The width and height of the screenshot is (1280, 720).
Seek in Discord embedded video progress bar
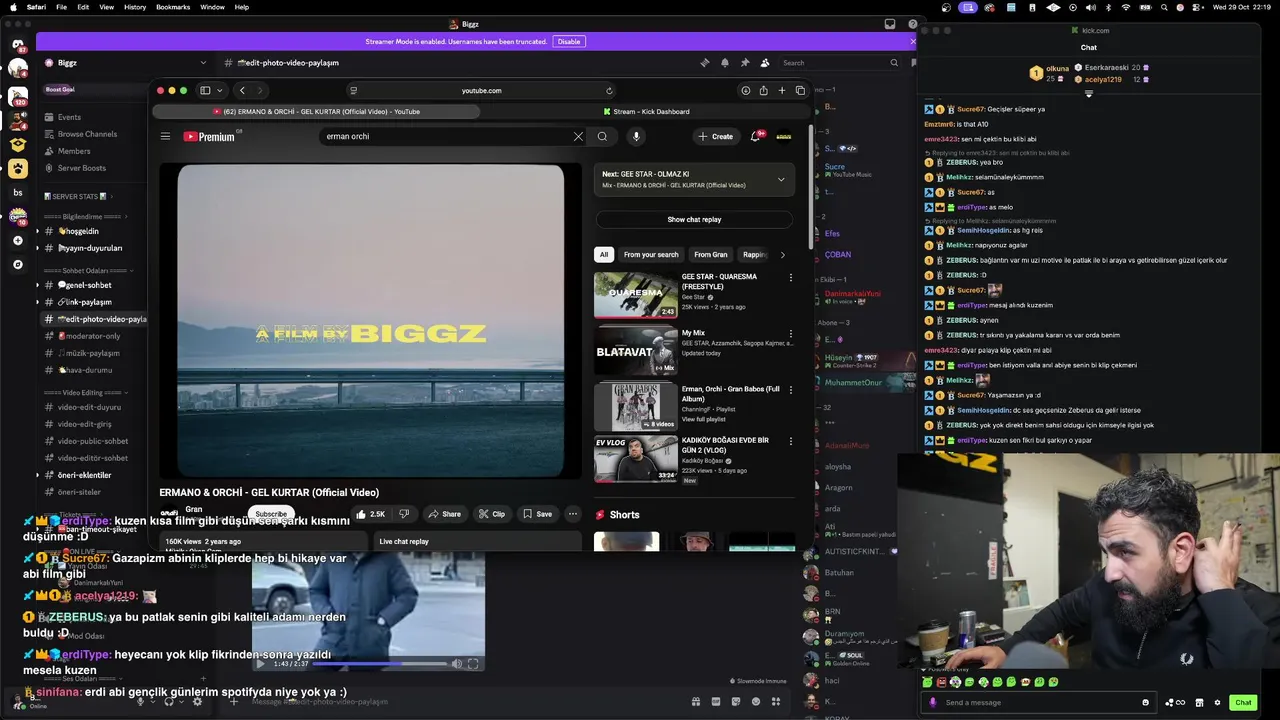tap(379, 663)
